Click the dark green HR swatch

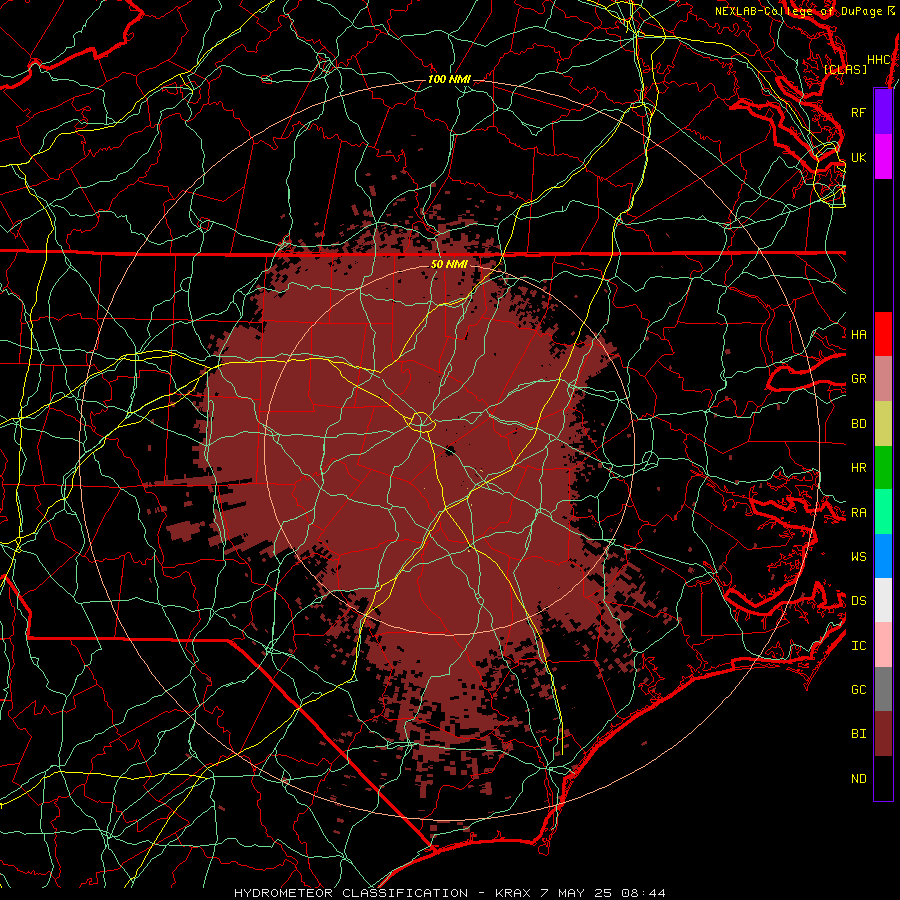click(883, 468)
